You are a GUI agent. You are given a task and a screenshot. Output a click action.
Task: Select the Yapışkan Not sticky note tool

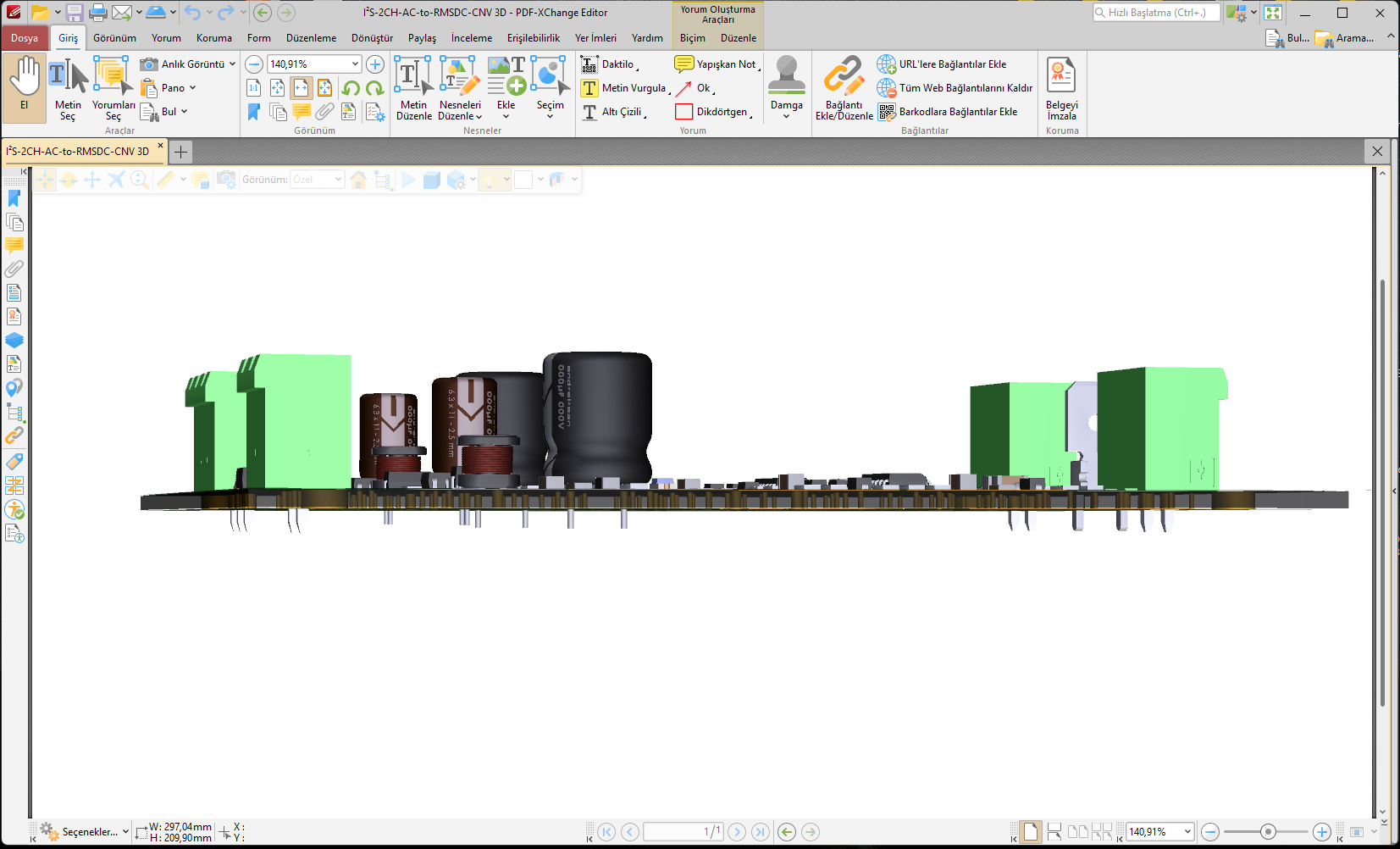tap(717, 64)
